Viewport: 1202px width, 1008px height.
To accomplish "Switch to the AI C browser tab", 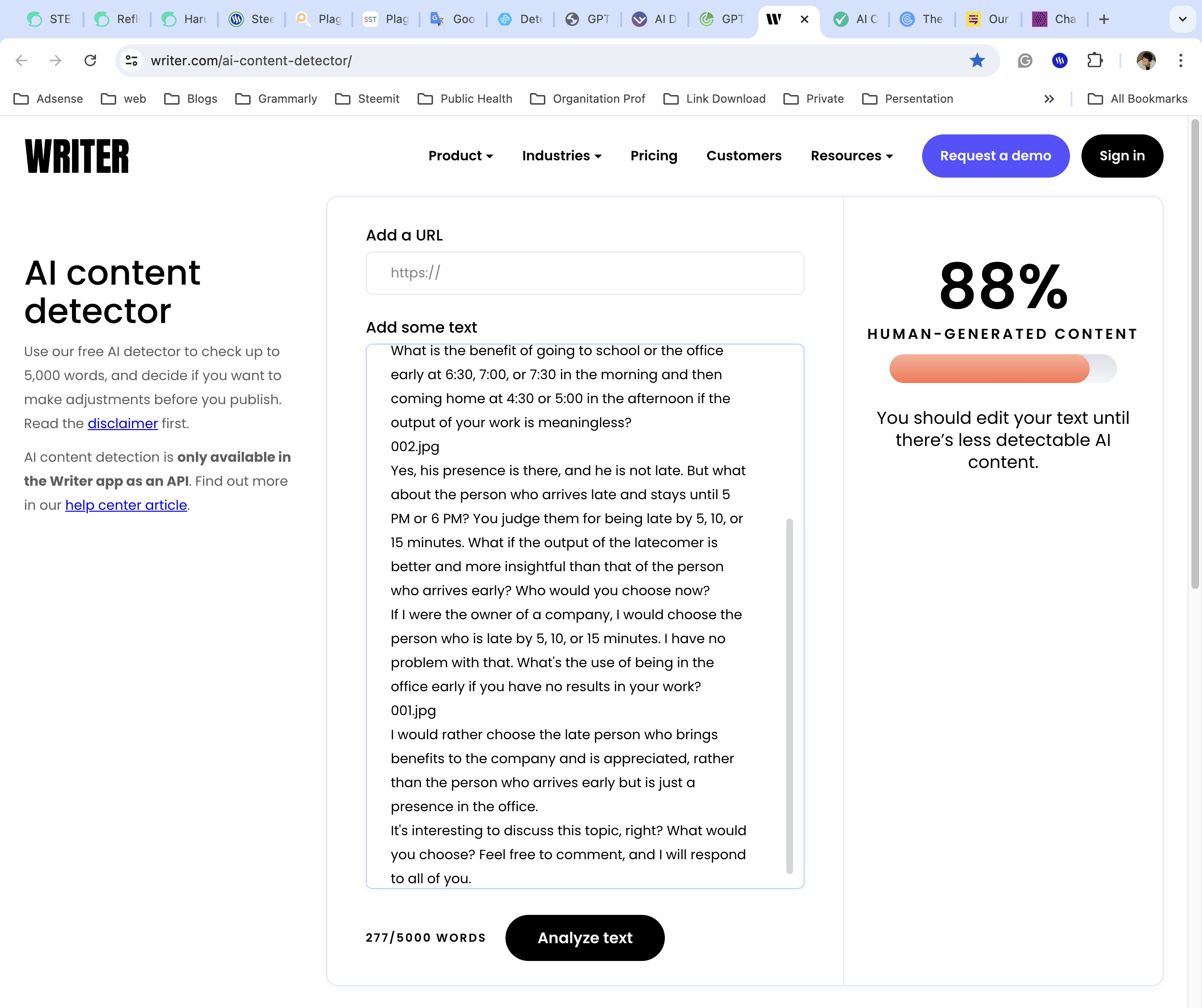I will coord(856,20).
